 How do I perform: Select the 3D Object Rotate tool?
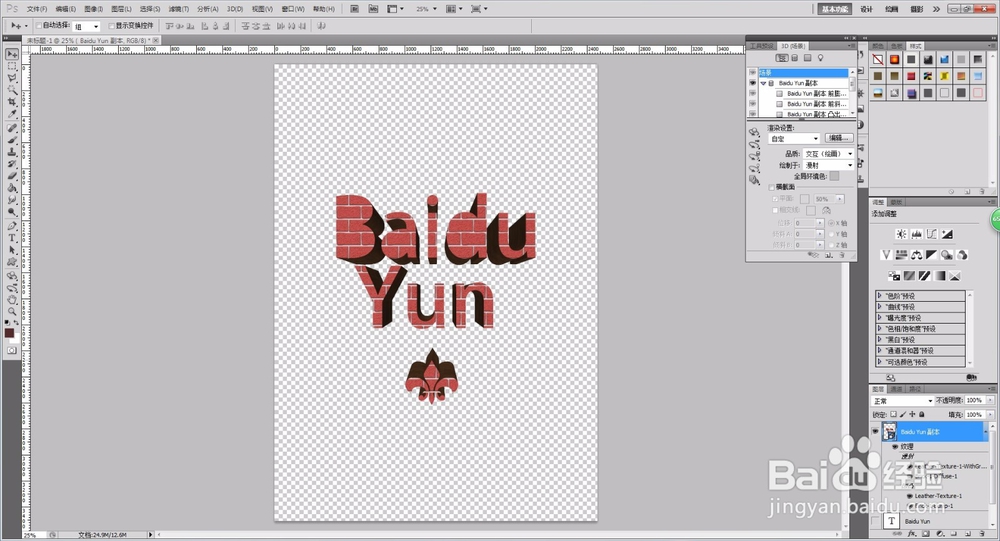[11, 275]
